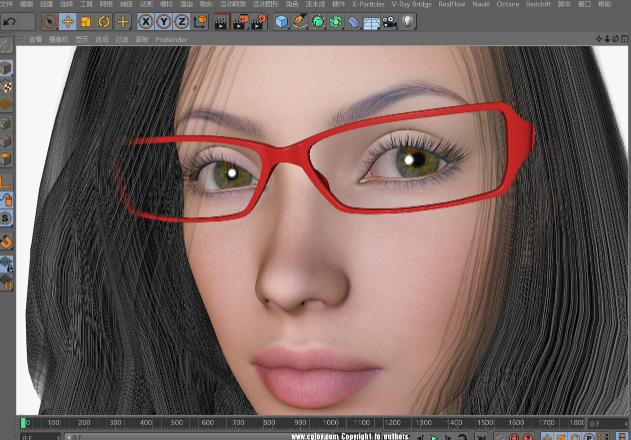The height and width of the screenshot is (440, 631).
Task: Open the Navié menu
Action: point(481,4)
